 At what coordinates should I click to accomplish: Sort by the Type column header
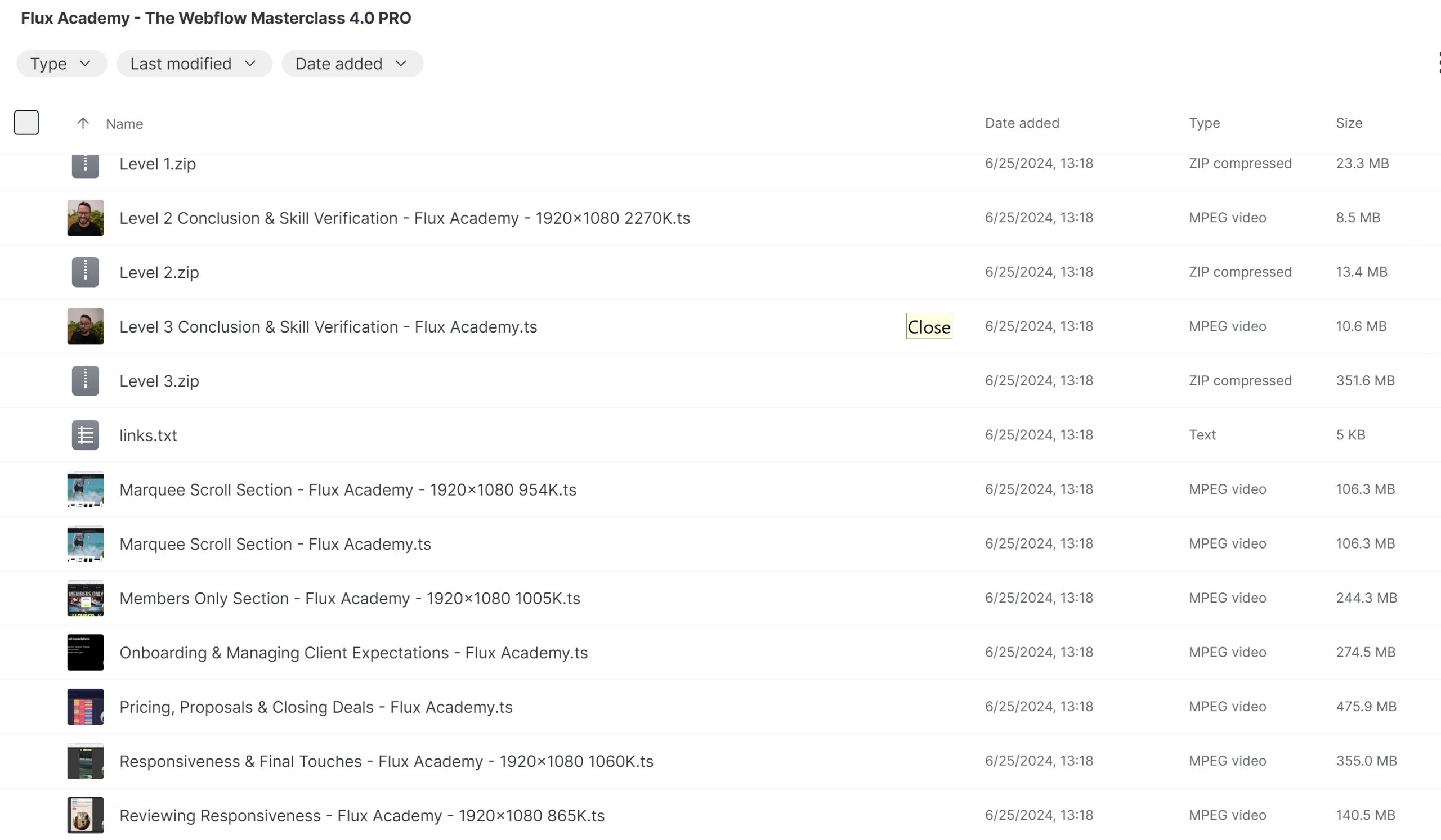click(x=1203, y=123)
